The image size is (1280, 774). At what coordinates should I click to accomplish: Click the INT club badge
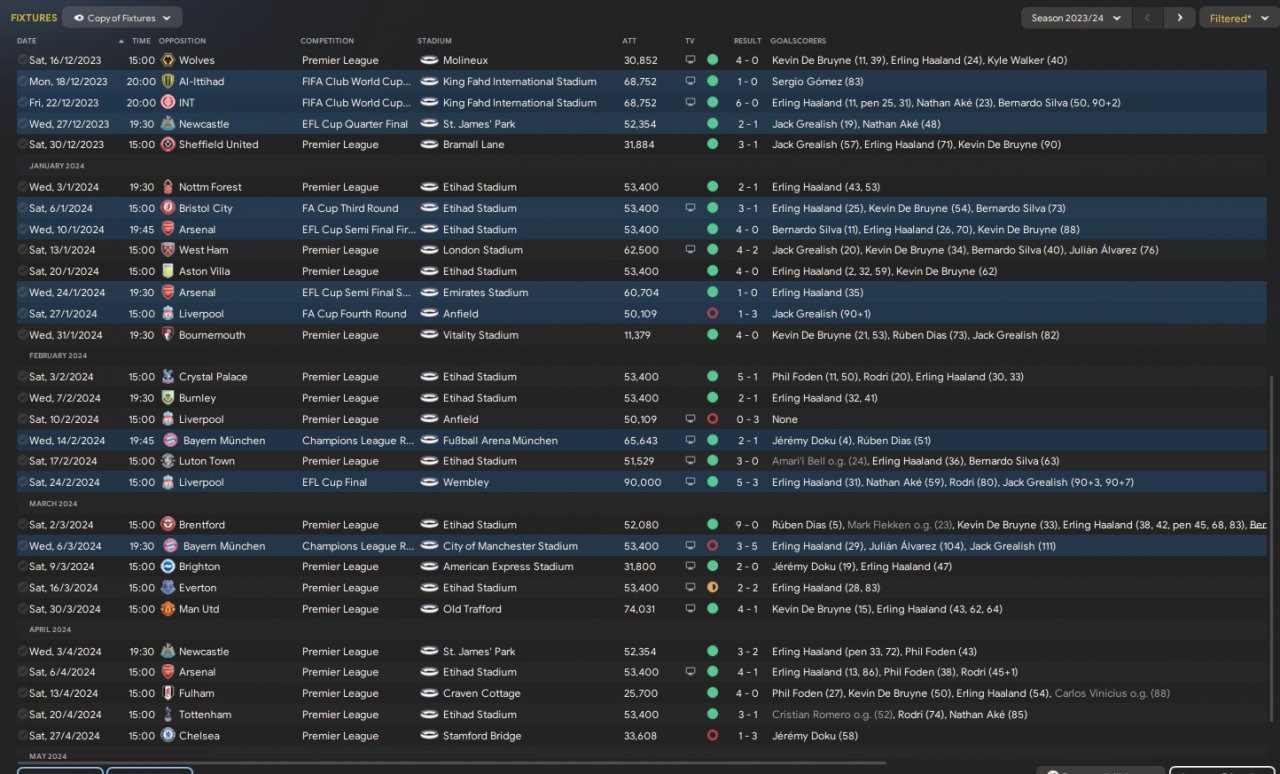[168, 102]
